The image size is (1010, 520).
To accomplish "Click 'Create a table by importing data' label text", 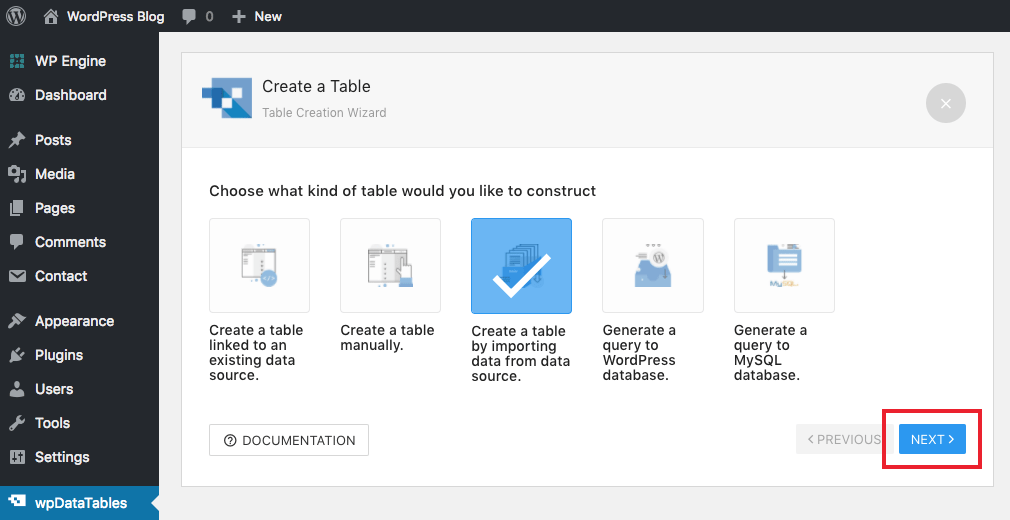I will [520, 354].
